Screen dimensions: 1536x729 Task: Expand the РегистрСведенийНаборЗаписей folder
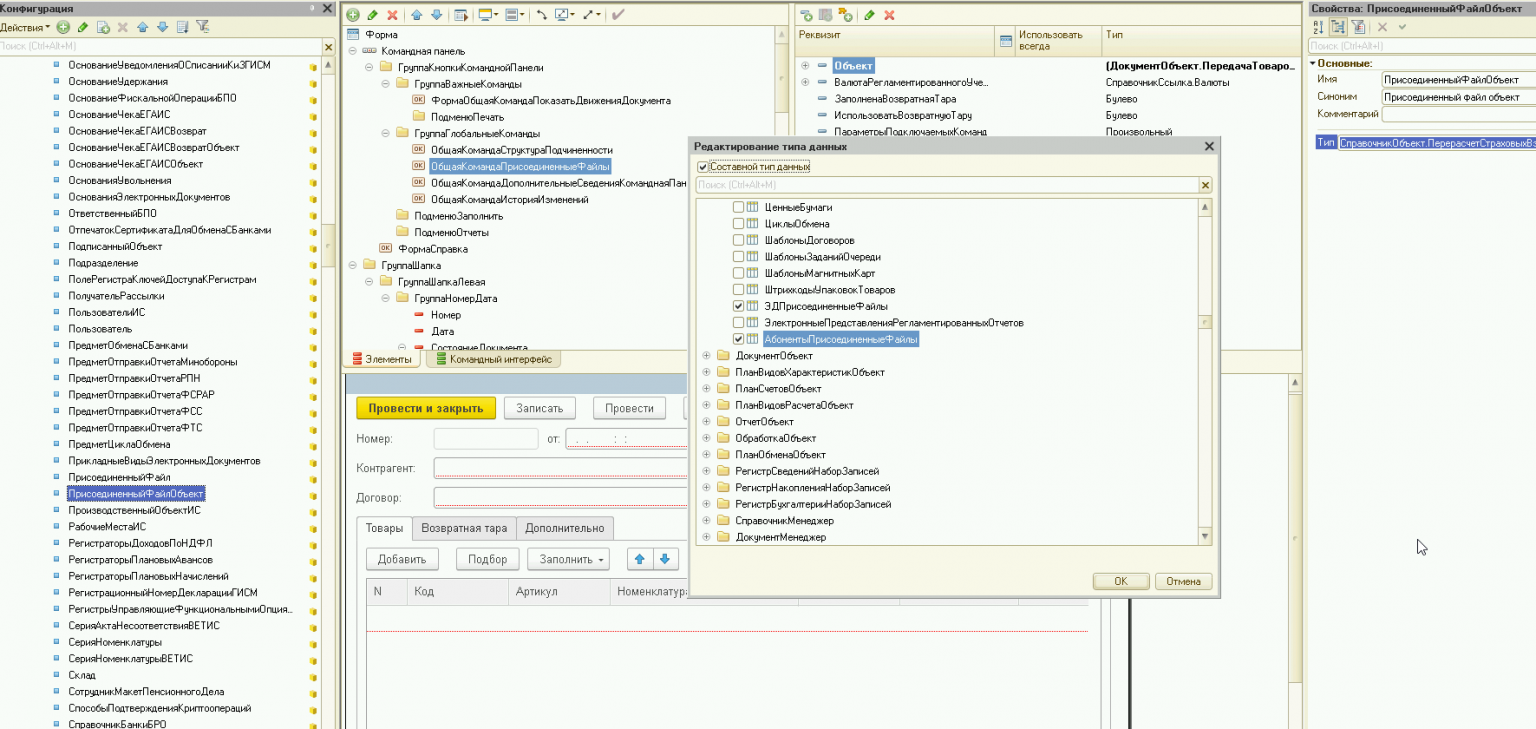(706, 471)
